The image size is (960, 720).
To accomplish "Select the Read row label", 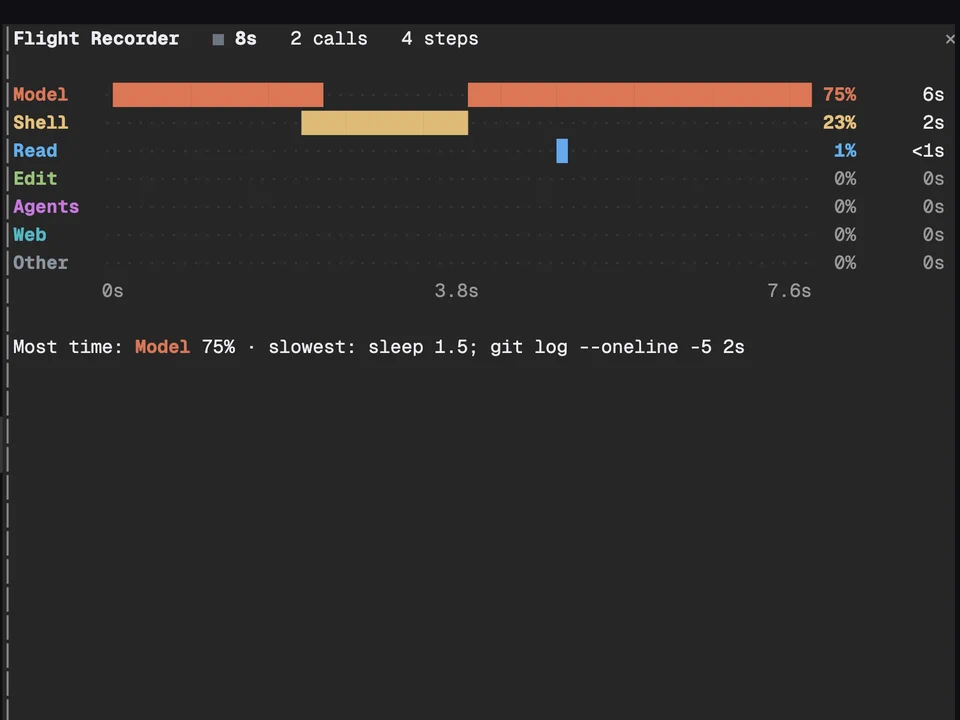I will pyautogui.click(x=35, y=151).
